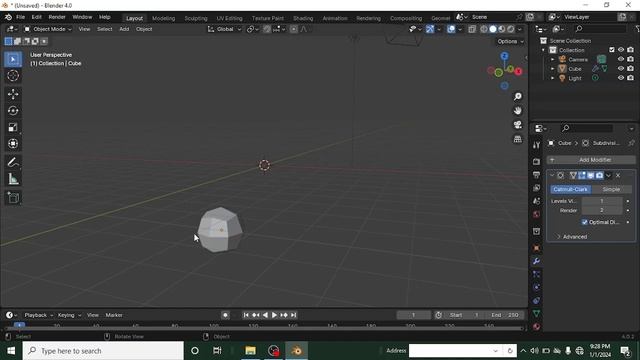The image size is (640, 360).
Task: Click the pan view hand icon
Action: coord(518,111)
